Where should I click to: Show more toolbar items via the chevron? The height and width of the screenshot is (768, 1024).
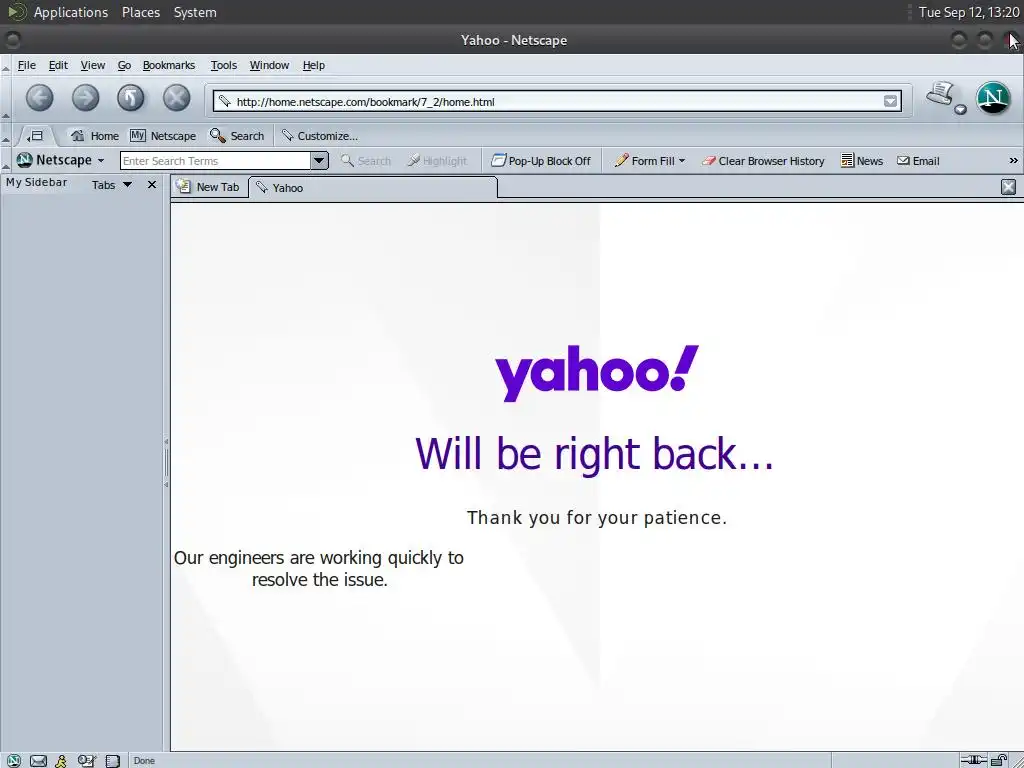click(1014, 161)
